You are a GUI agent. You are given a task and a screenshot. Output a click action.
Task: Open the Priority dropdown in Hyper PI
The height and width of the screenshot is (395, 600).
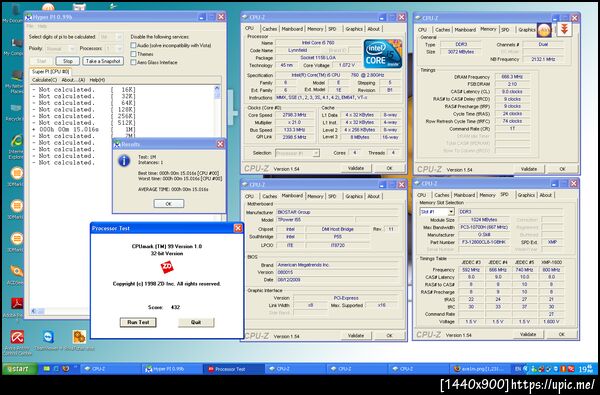click(x=60, y=49)
